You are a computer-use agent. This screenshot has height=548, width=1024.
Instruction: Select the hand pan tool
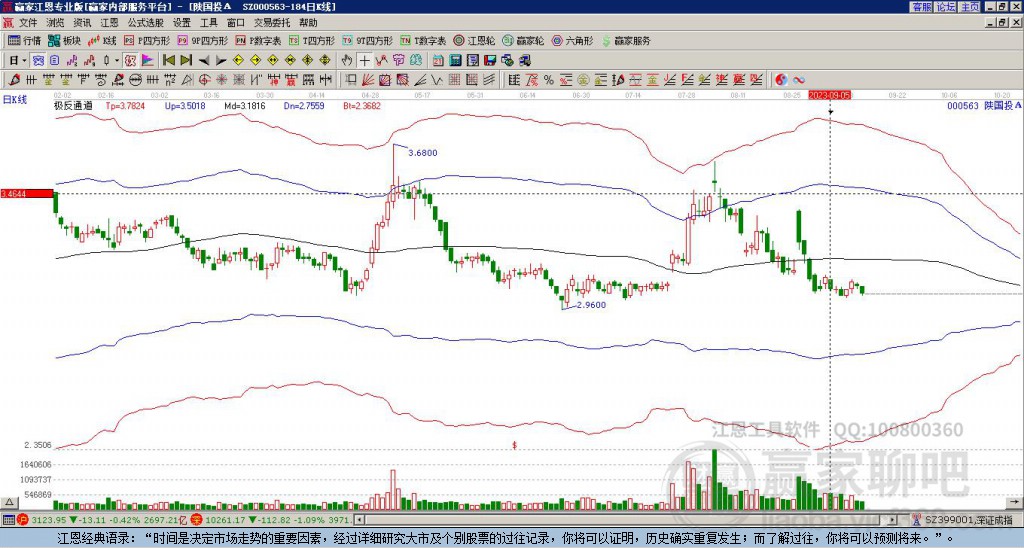click(347, 61)
